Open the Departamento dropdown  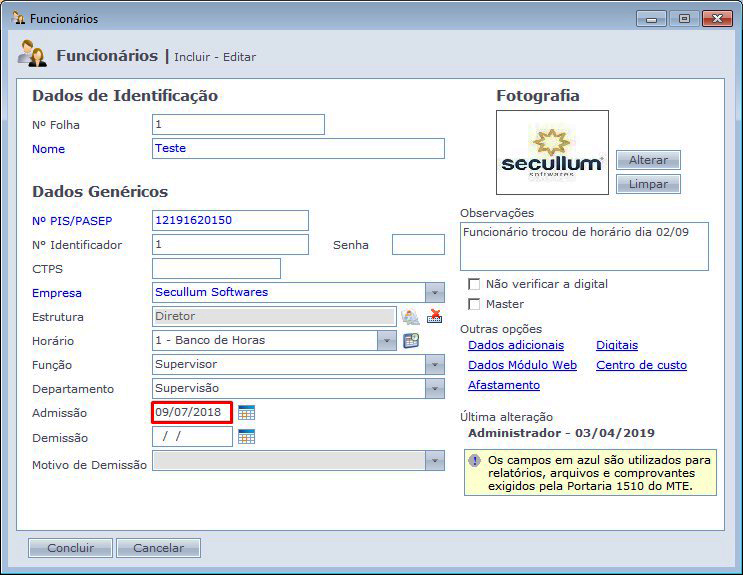[434, 389]
